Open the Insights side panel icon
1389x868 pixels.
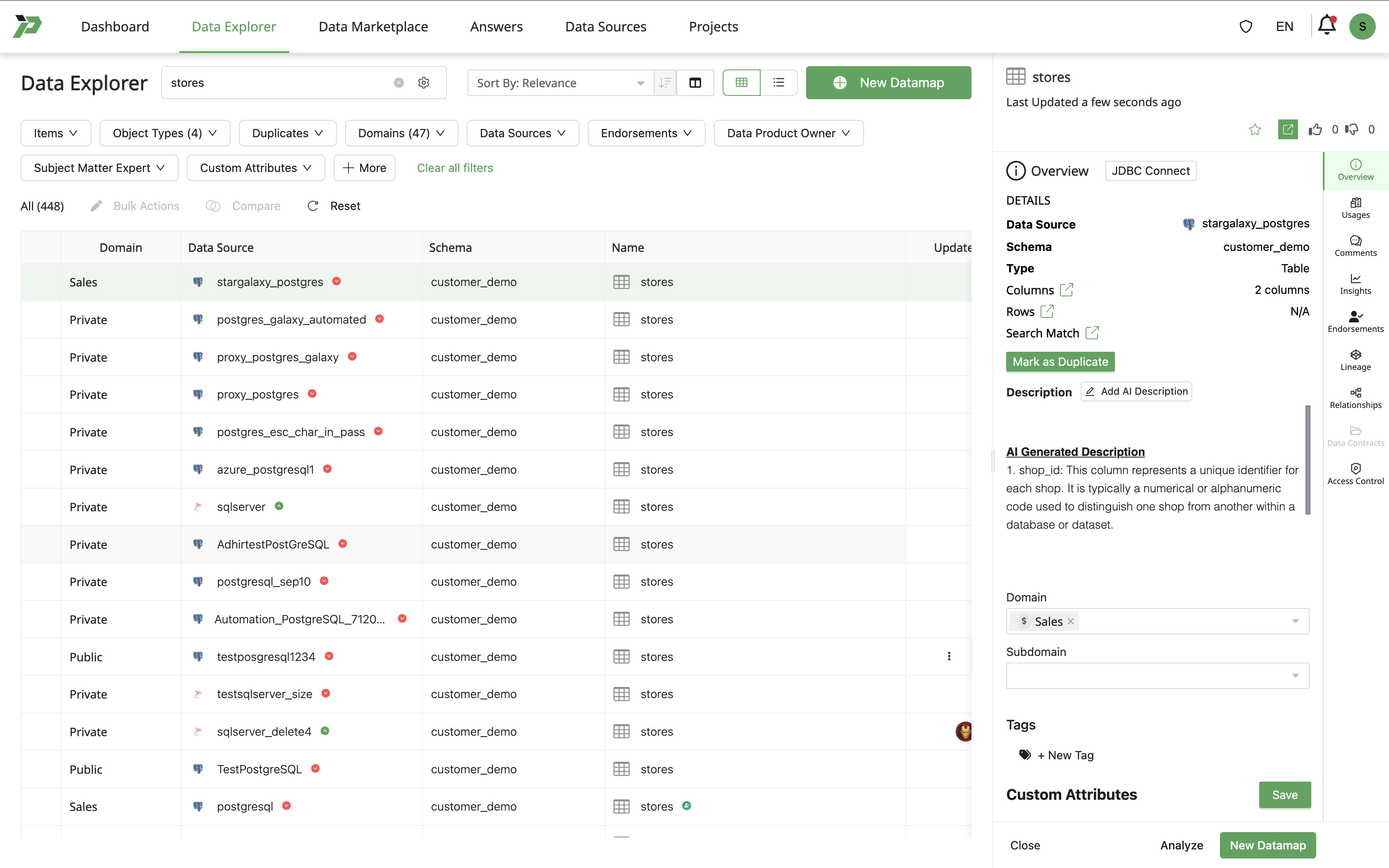pyautogui.click(x=1355, y=284)
